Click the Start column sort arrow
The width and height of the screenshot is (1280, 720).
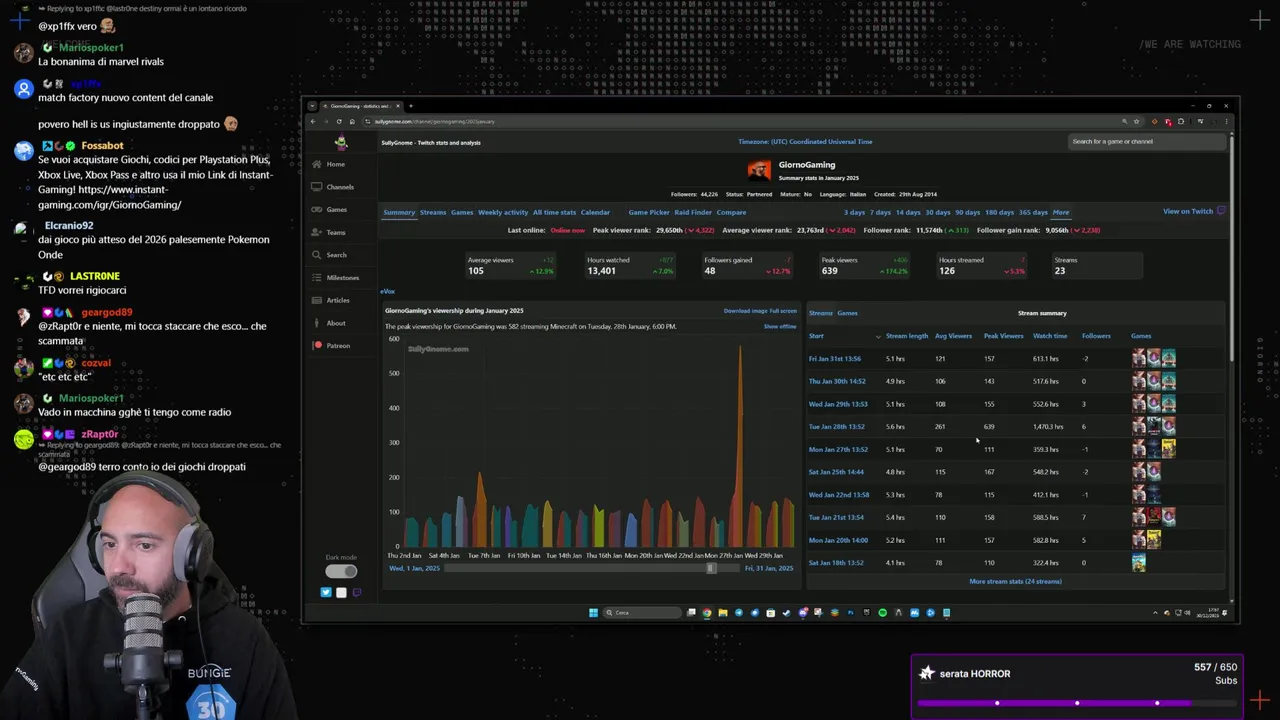coord(878,336)
